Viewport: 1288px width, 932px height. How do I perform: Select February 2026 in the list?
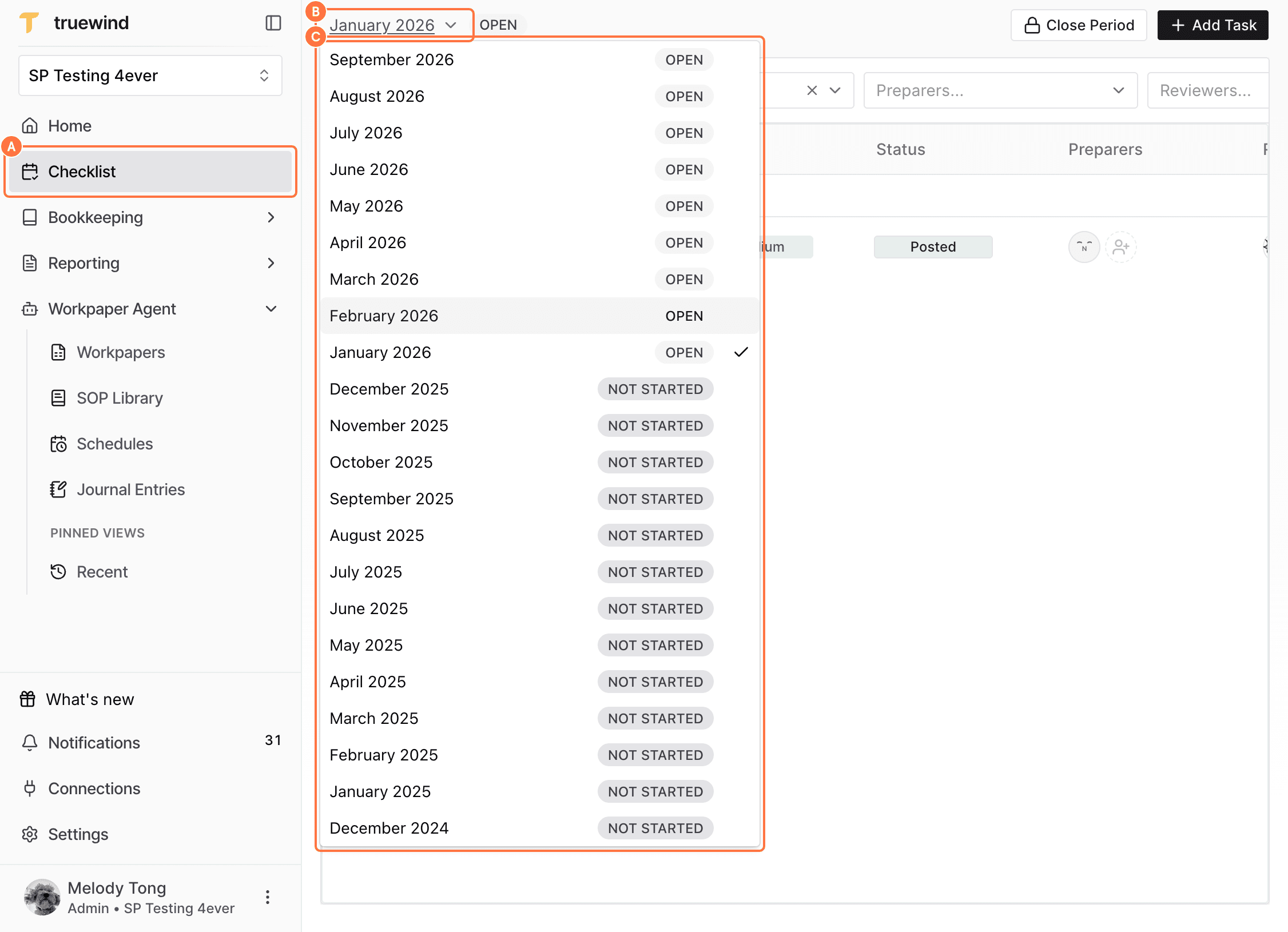pyautogui.click(x=539, y=316)
